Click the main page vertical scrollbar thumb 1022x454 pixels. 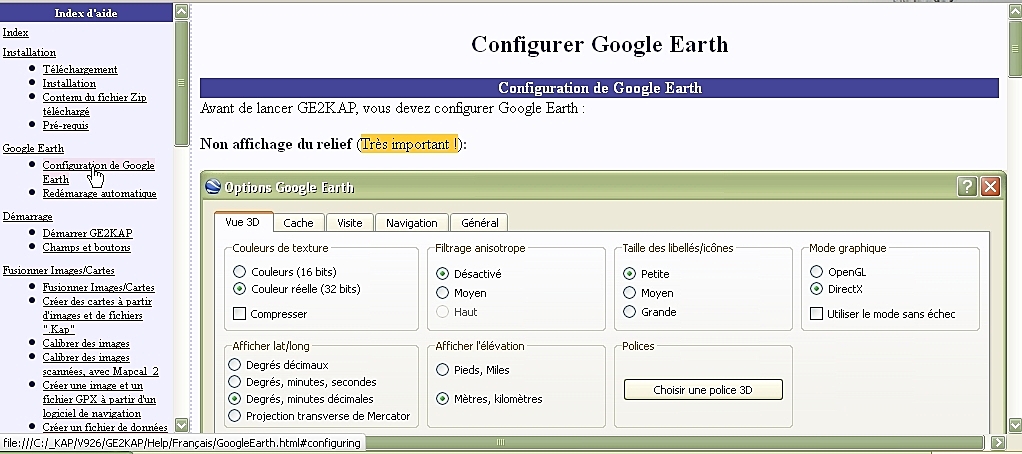coord(1015,48)
